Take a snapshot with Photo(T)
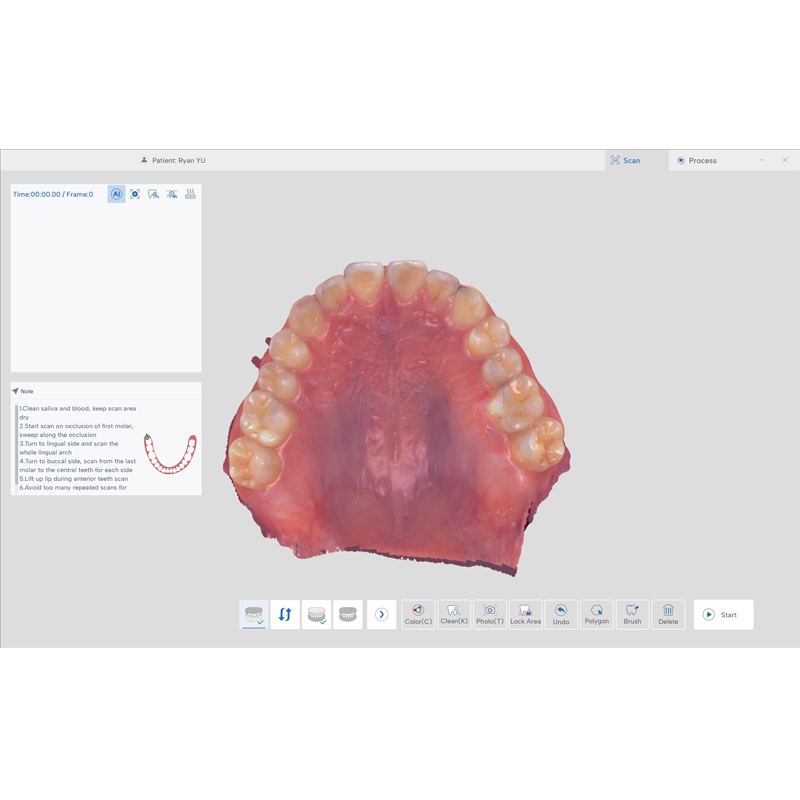The height and width of the screenshot is (800, 800). [x=490, y=614]
